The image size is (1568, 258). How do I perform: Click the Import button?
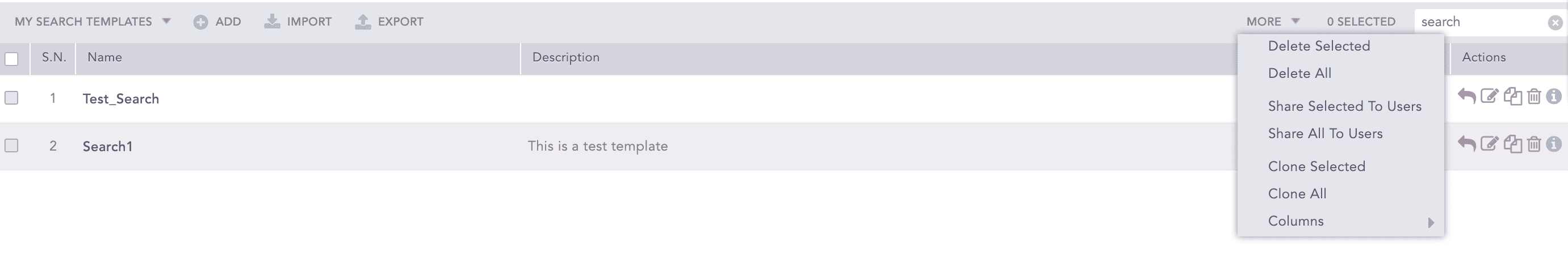point(297,22)
